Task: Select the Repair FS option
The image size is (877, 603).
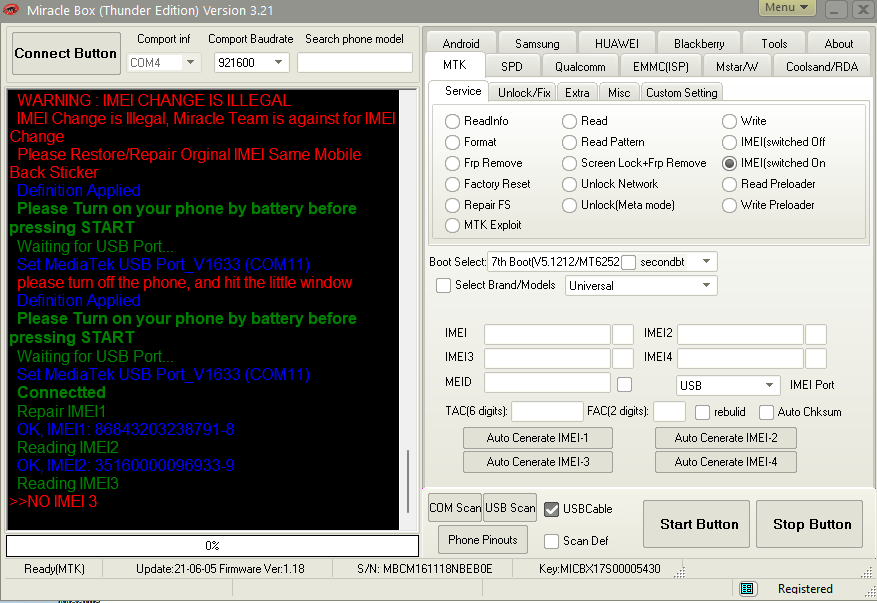Action: [452, 205]
